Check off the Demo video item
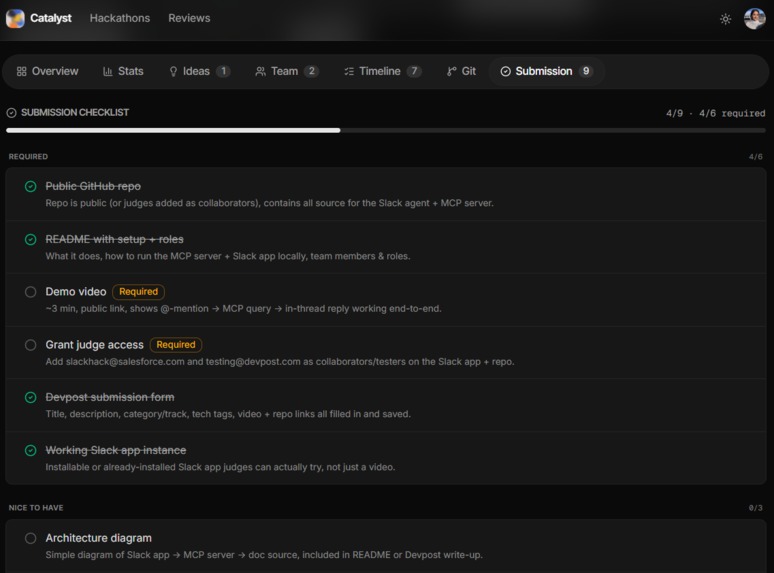This screenshot has width=774, height=573. [31, 292]
